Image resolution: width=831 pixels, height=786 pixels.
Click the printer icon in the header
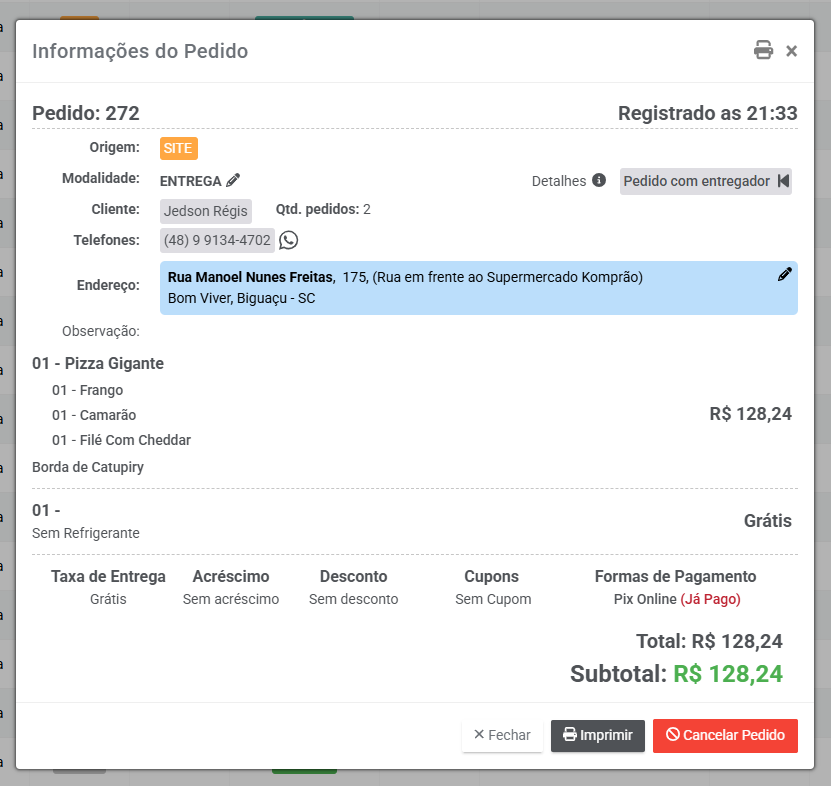pyautogui.click(x=763, y=51)
